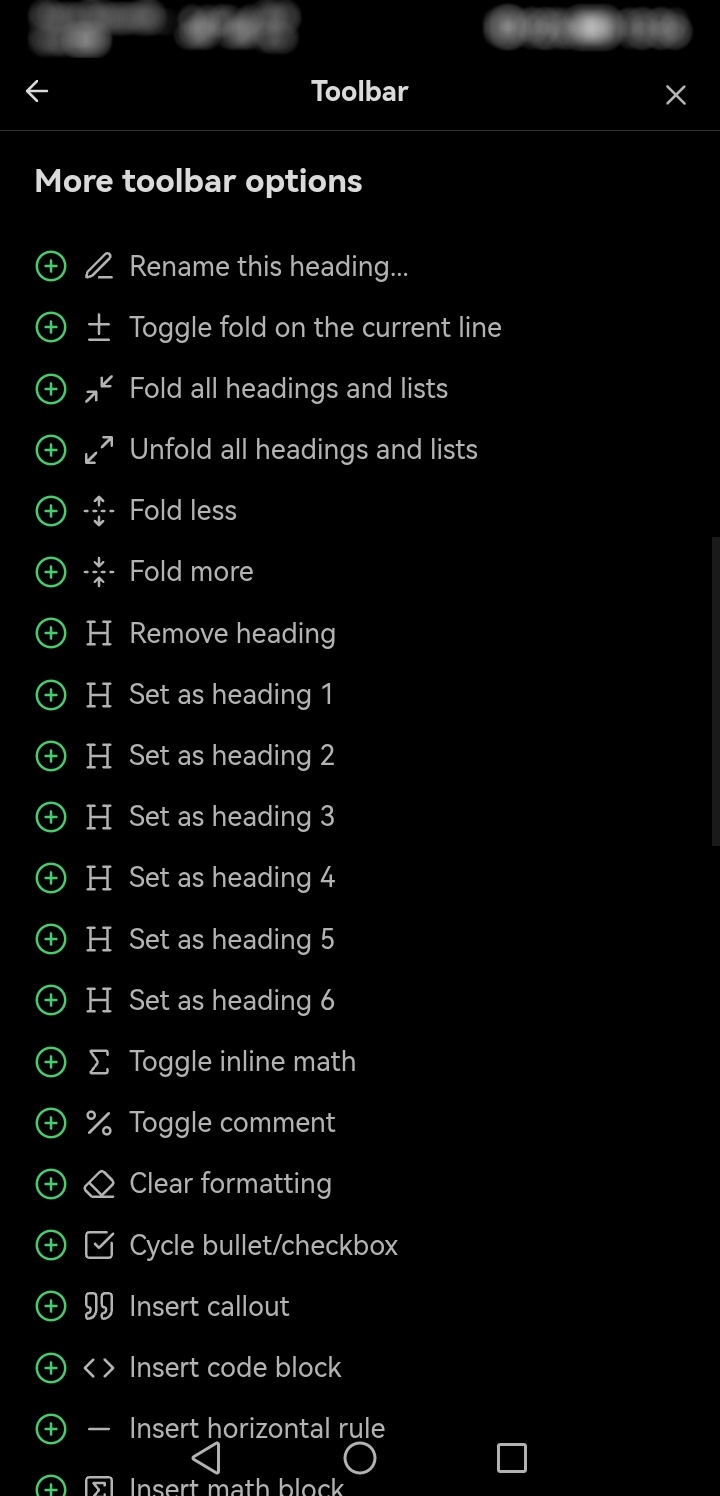Add Set as heading 1 to toolbar
720x1496 pixels.
pos(51,694)
